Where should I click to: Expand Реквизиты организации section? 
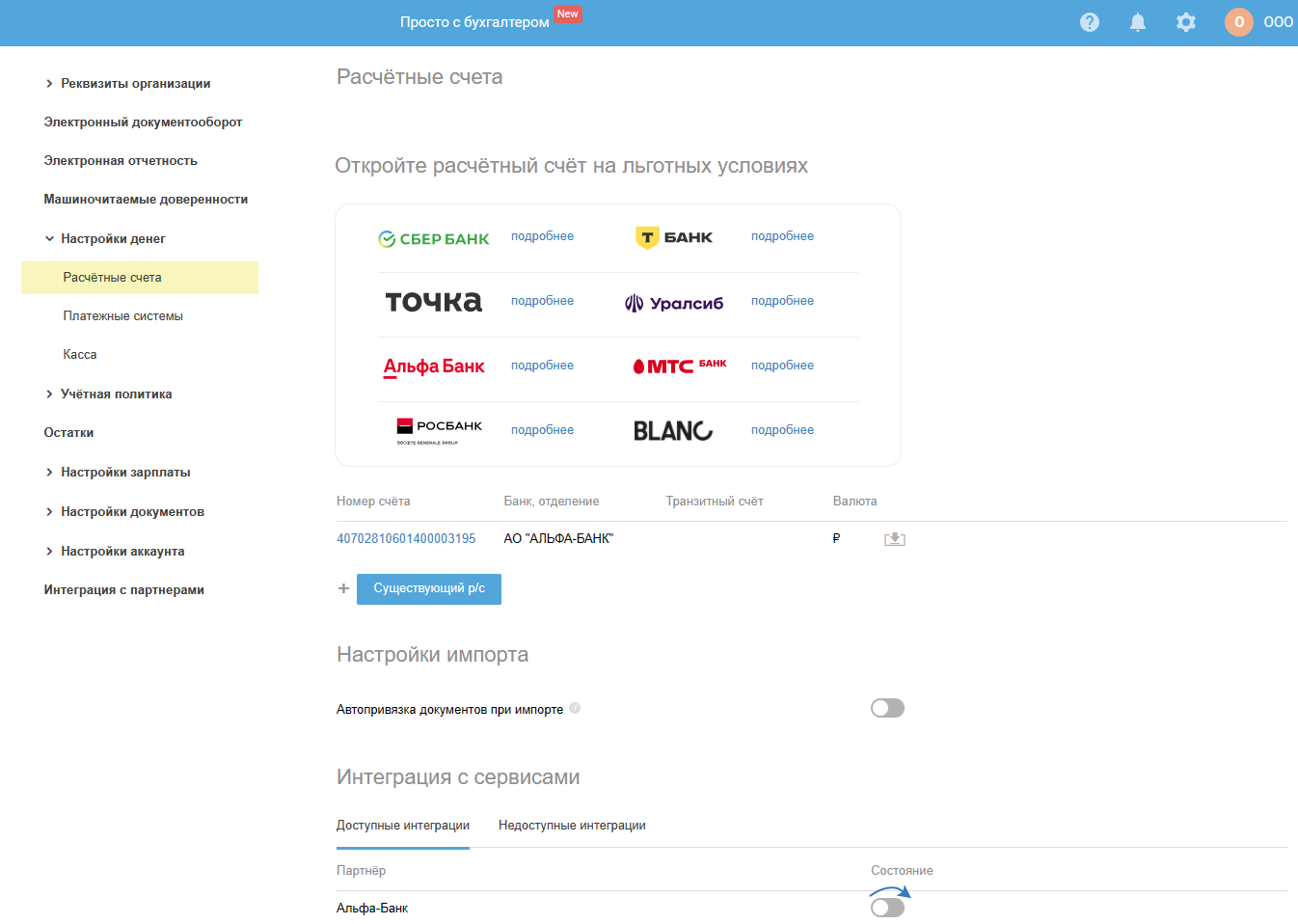(49, 84)
